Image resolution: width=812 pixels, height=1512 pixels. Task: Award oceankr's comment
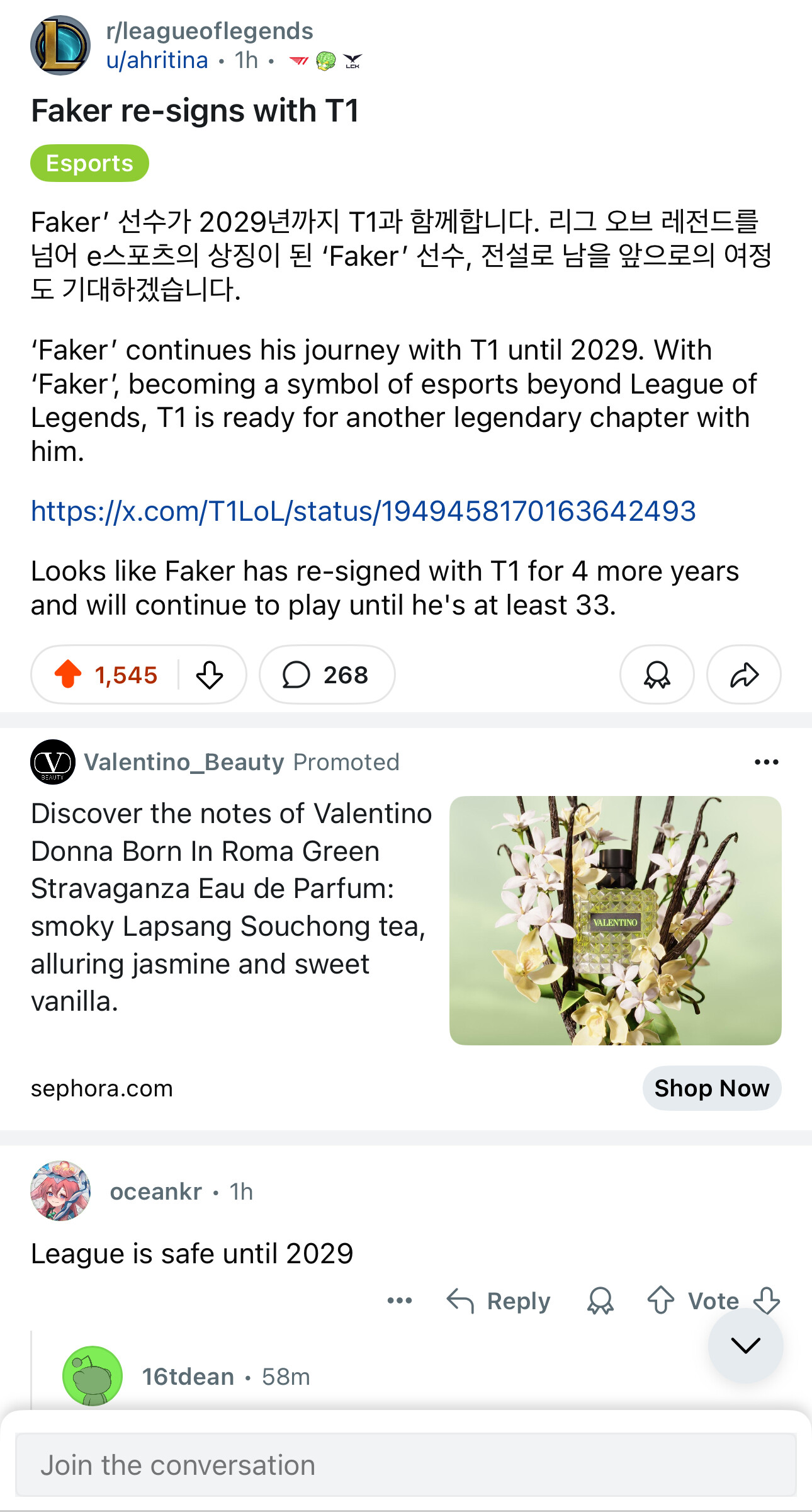coord(600,1300)
